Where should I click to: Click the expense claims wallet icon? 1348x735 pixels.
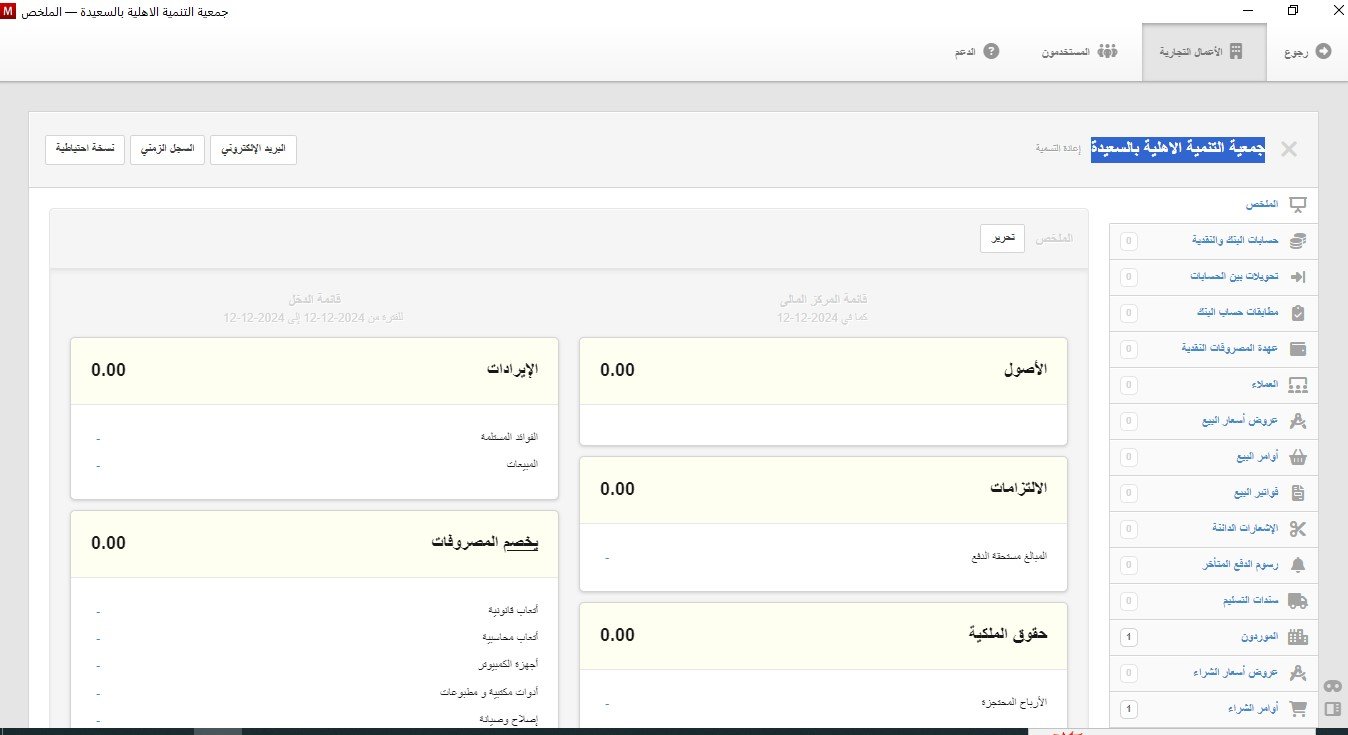pyautogui.click(x=1298, y=349)
